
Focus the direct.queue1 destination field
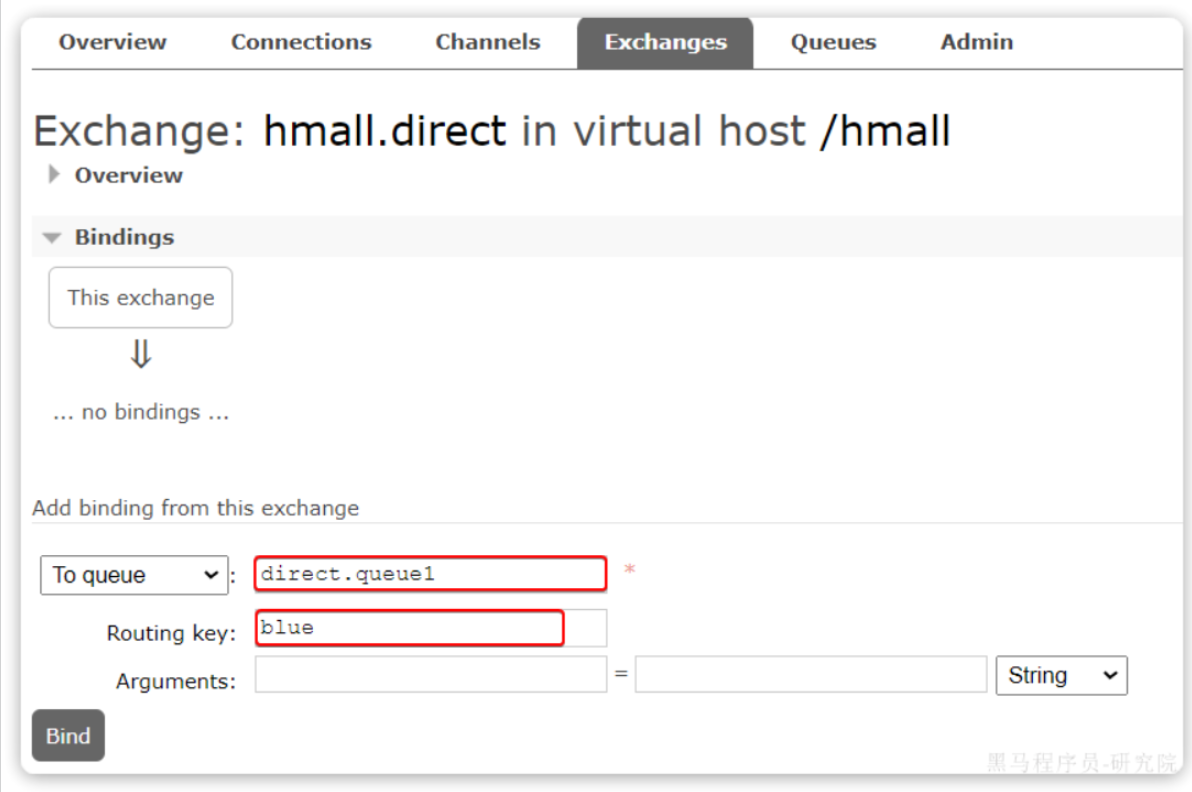tap(430, 574)
